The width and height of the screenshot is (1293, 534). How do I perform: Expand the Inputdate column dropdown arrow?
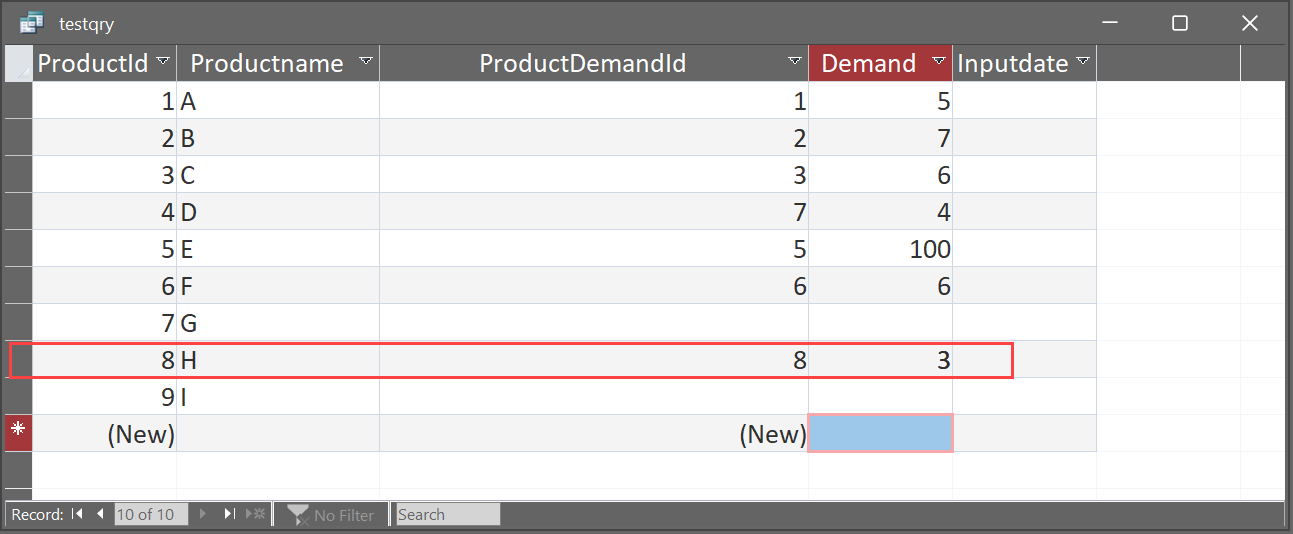click(1083, 62)
